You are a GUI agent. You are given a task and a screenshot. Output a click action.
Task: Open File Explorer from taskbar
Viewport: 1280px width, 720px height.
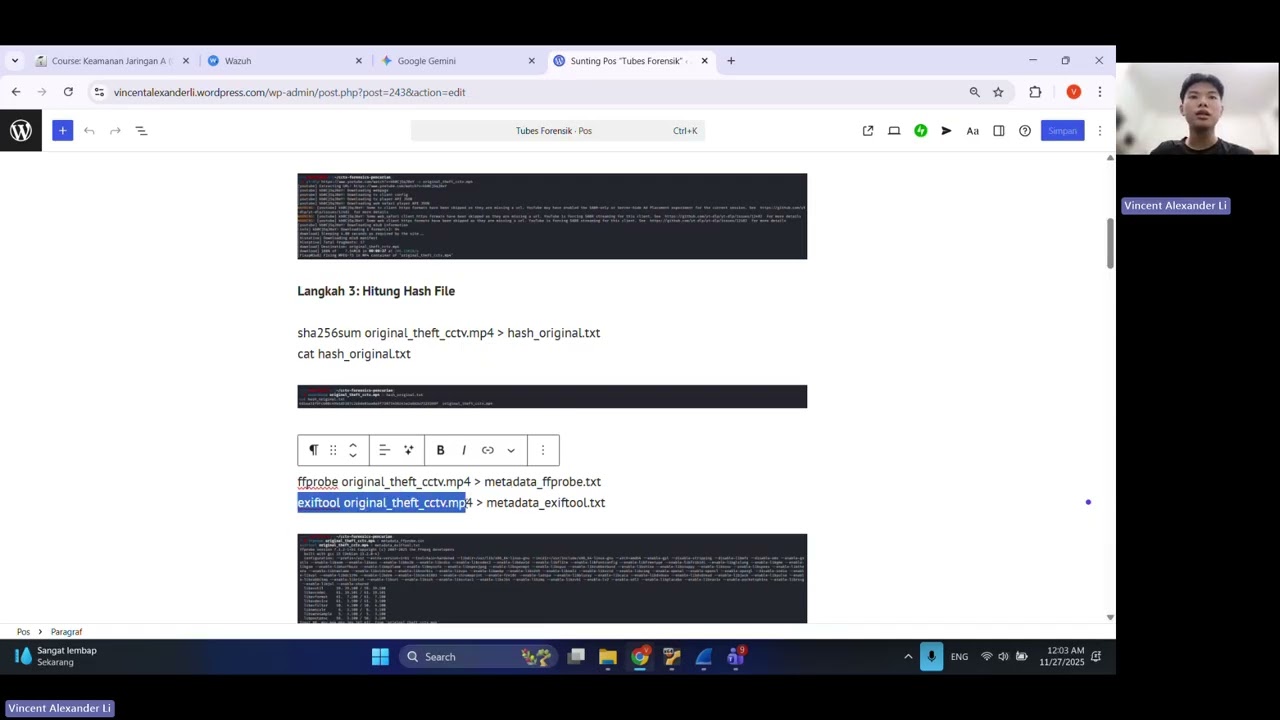click(x=608, y=657)
